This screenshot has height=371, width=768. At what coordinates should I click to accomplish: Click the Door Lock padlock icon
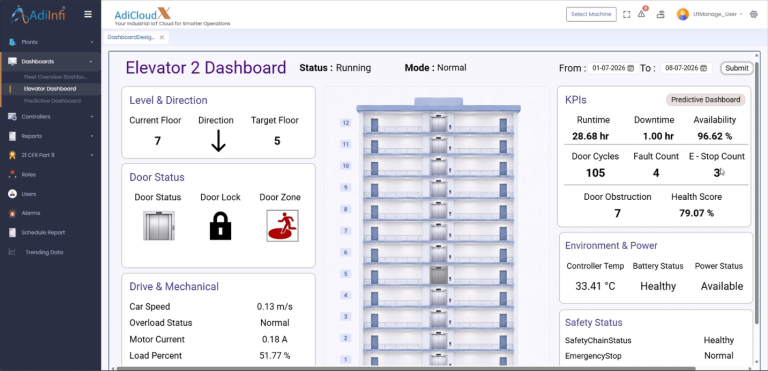(220, 226)
